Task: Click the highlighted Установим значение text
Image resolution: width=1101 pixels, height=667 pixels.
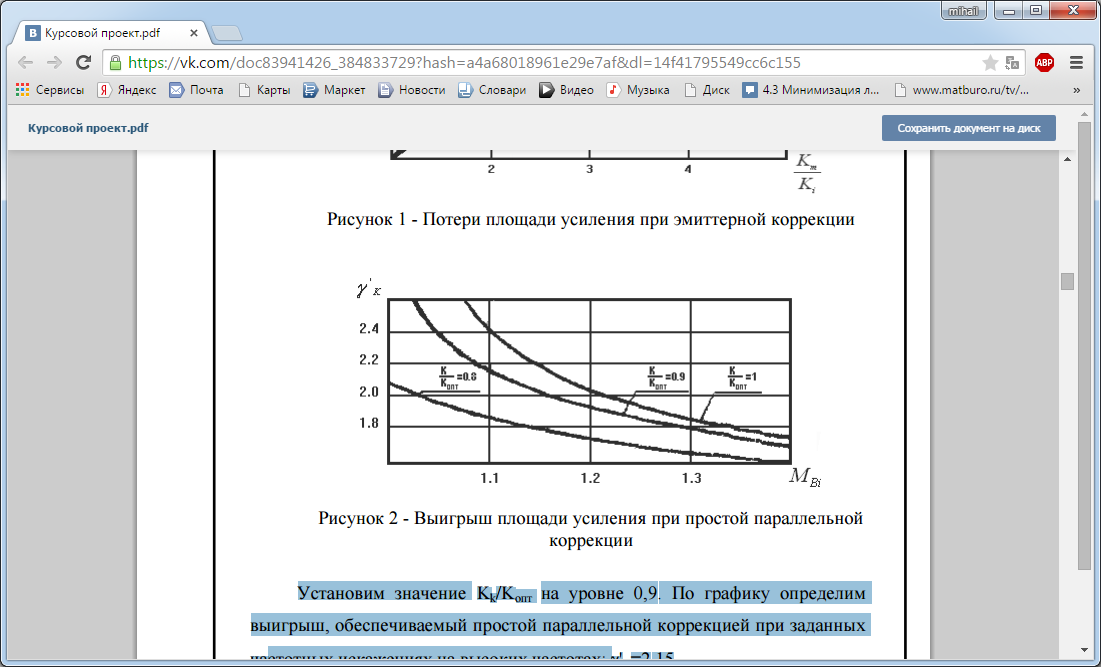Action: coord(383,593)
